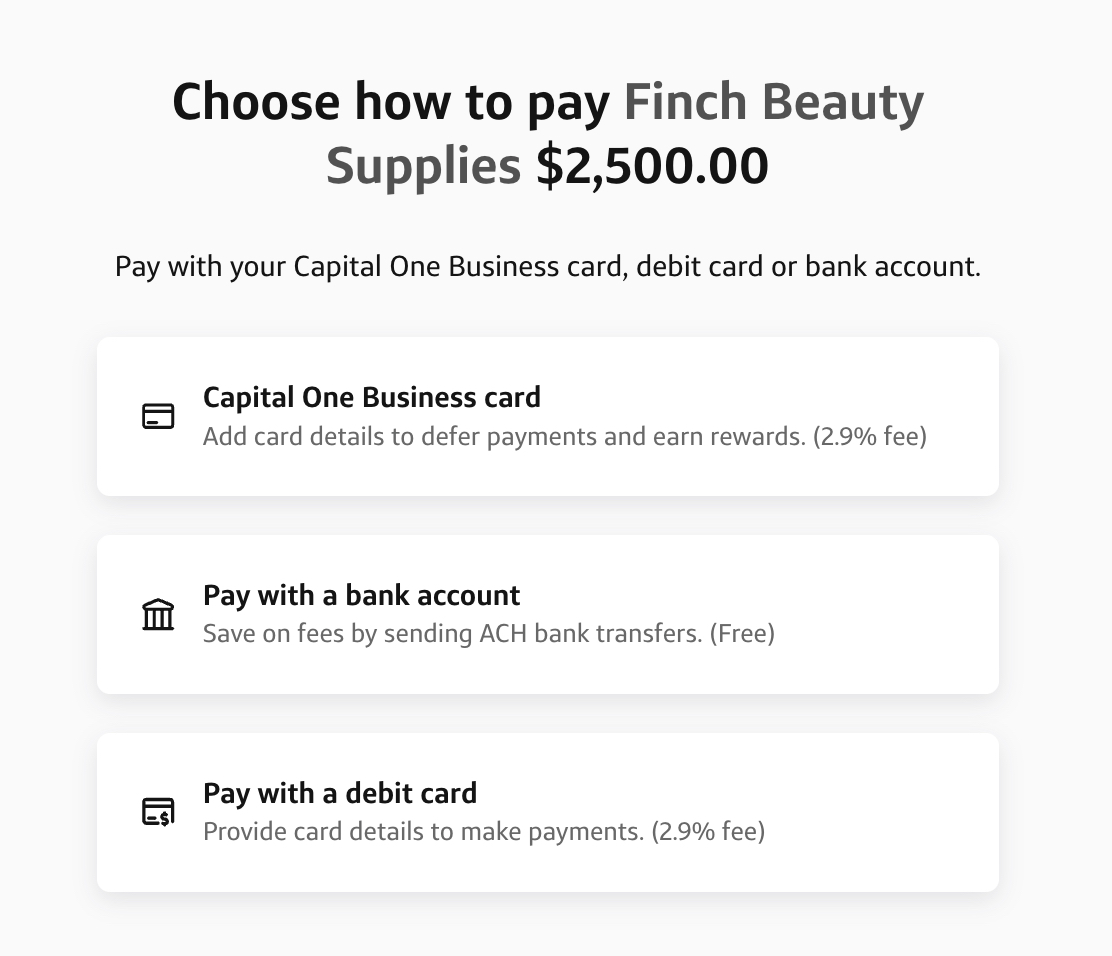Select Pay with a debit card

click(x=548, y=812)
